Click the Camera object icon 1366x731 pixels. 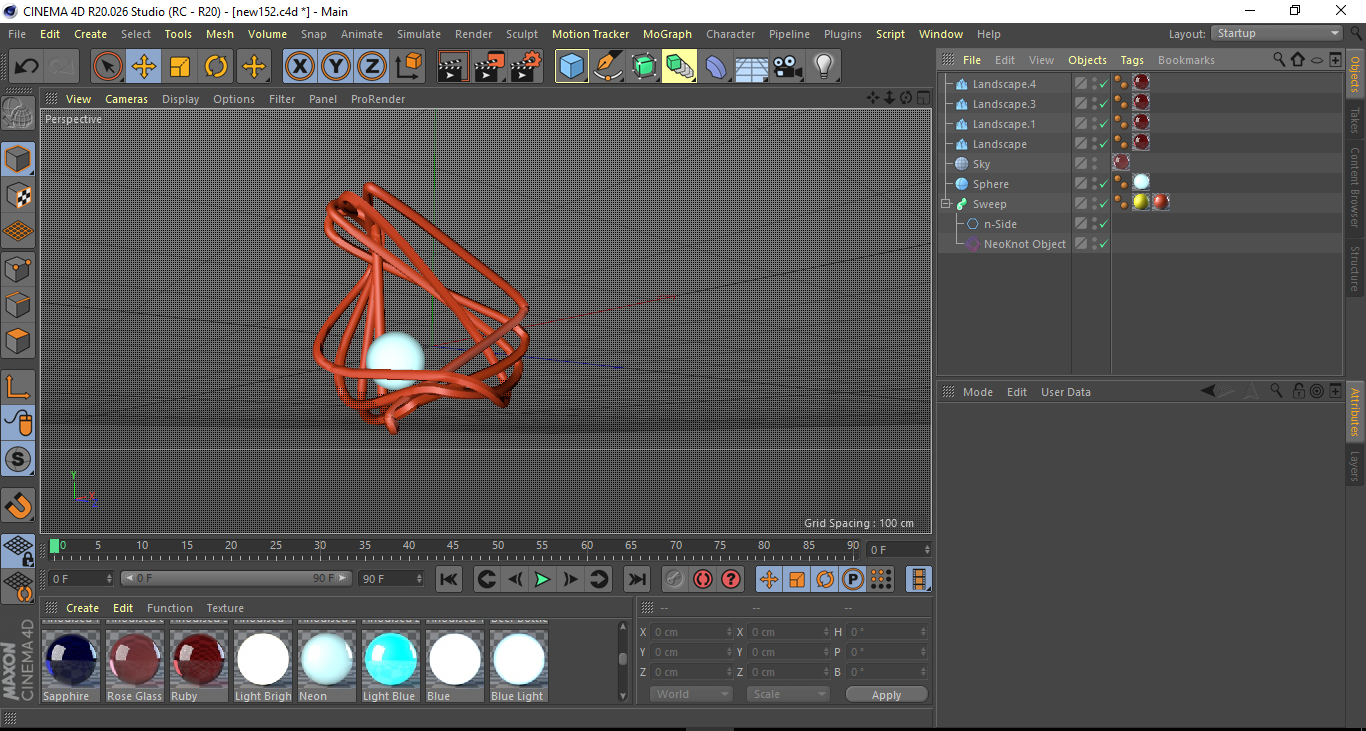point(787,67)
